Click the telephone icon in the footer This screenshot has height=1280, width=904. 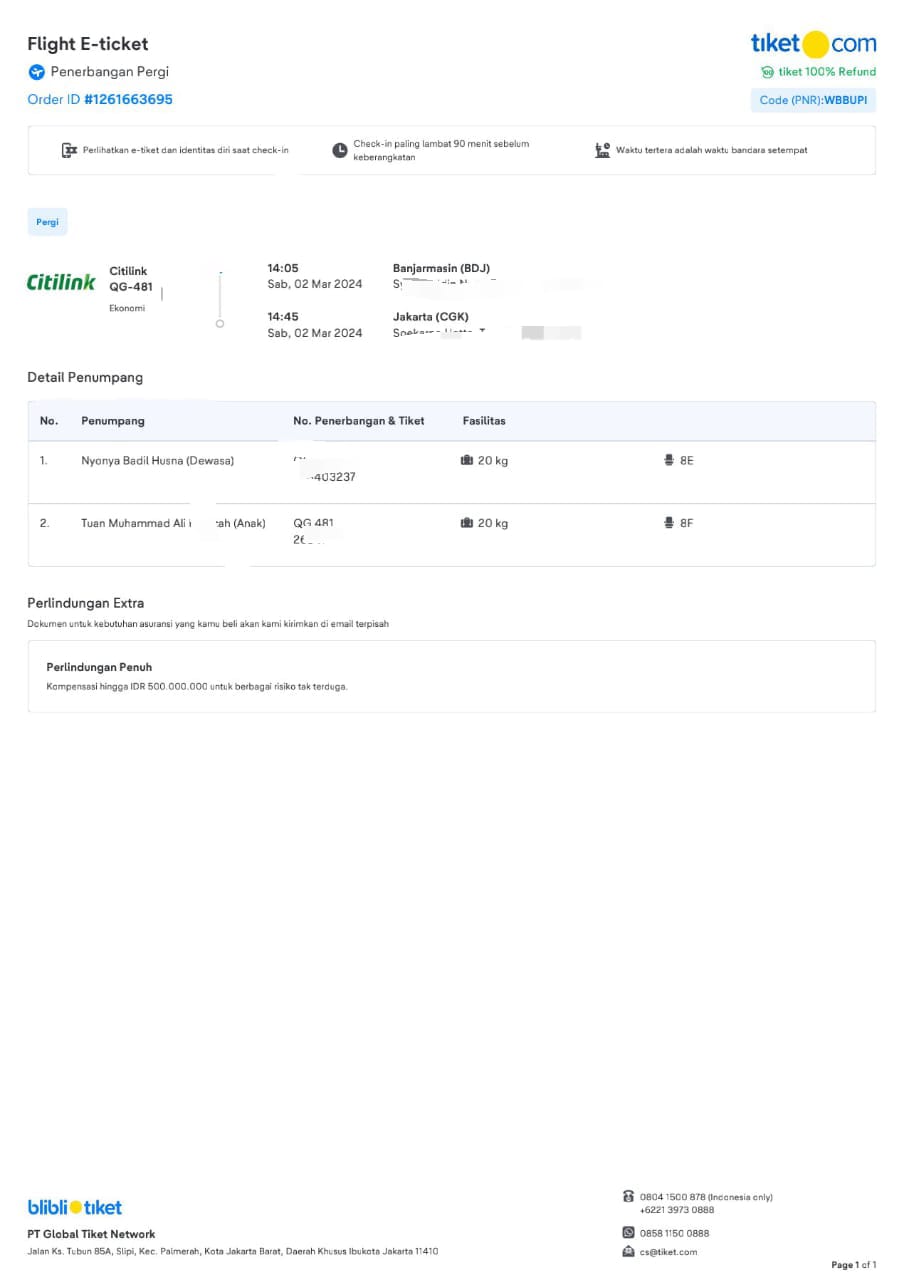(628, 1196)
